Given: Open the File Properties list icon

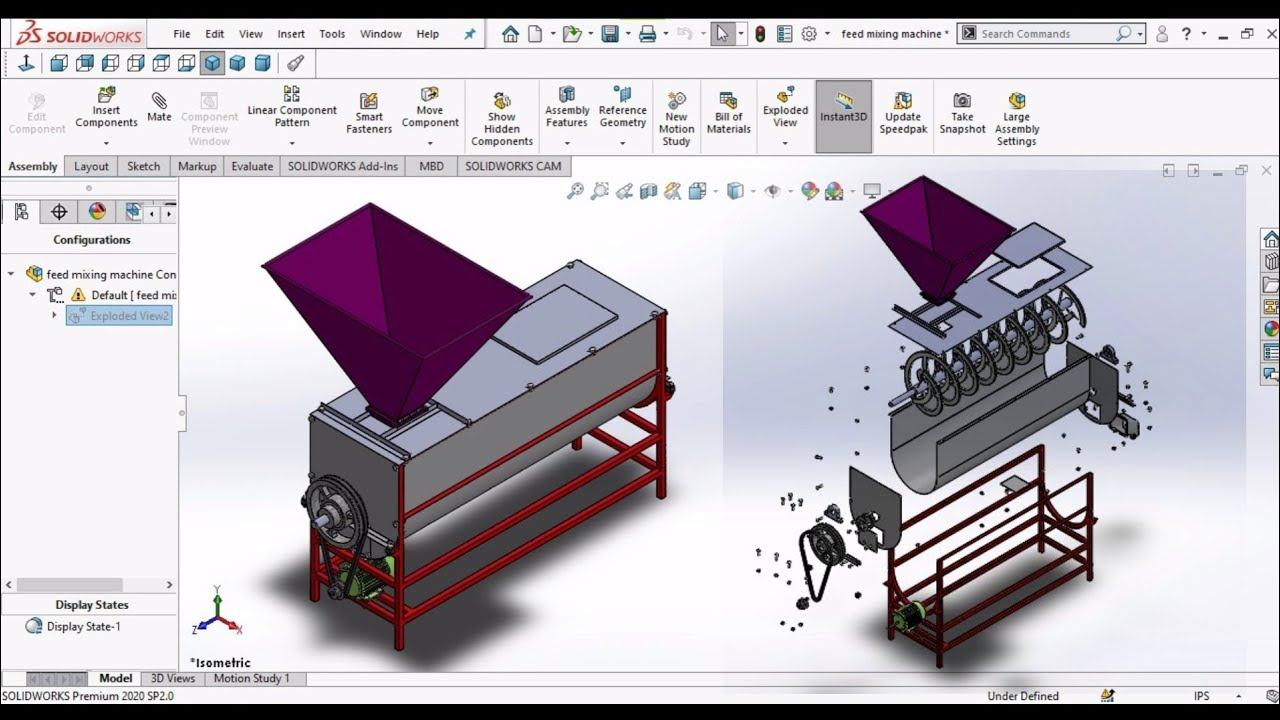Looking at the screenshot, I should click(784, 34).
